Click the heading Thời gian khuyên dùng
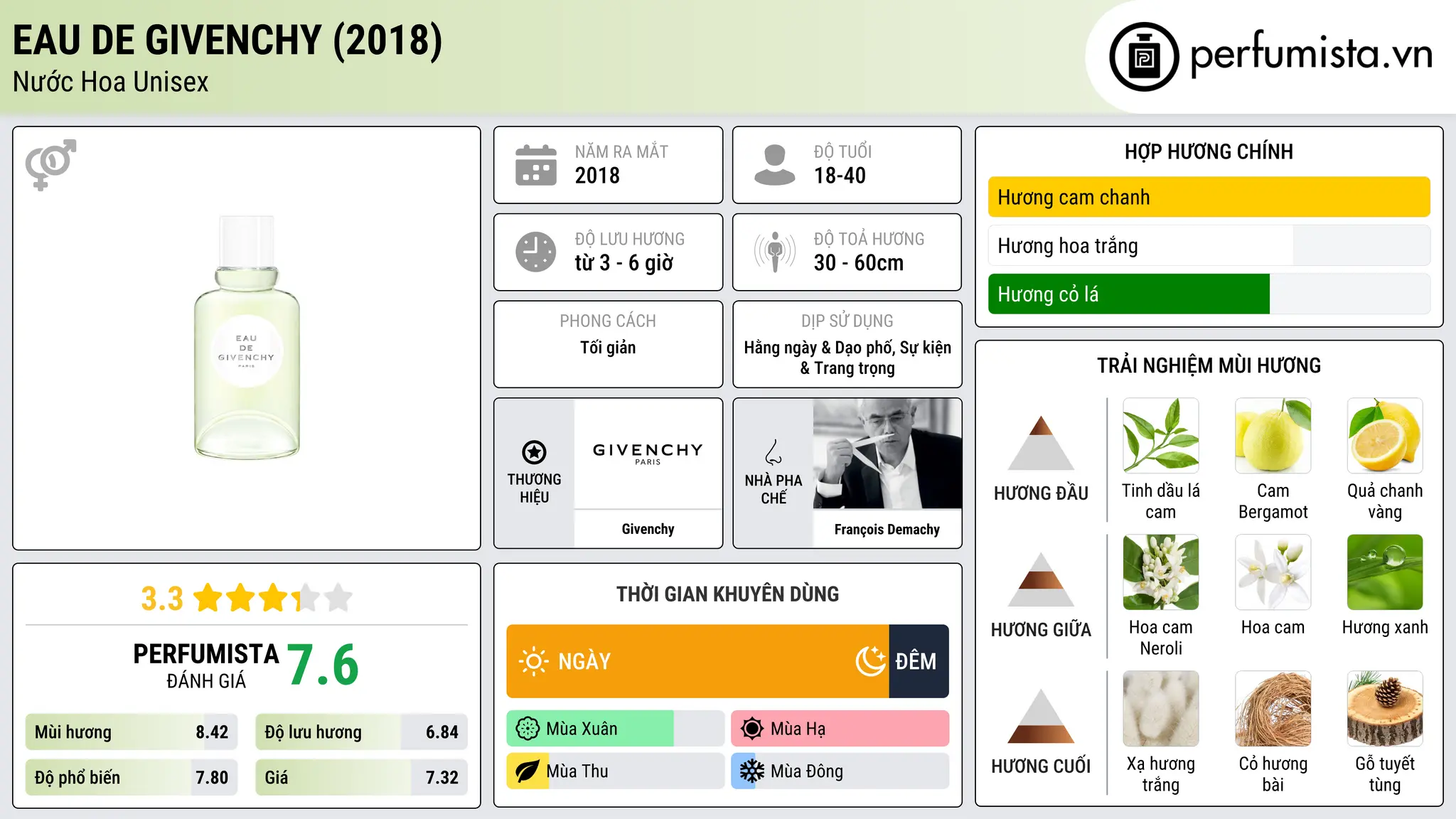The image size is (1456, 819). tap(727, 594)
